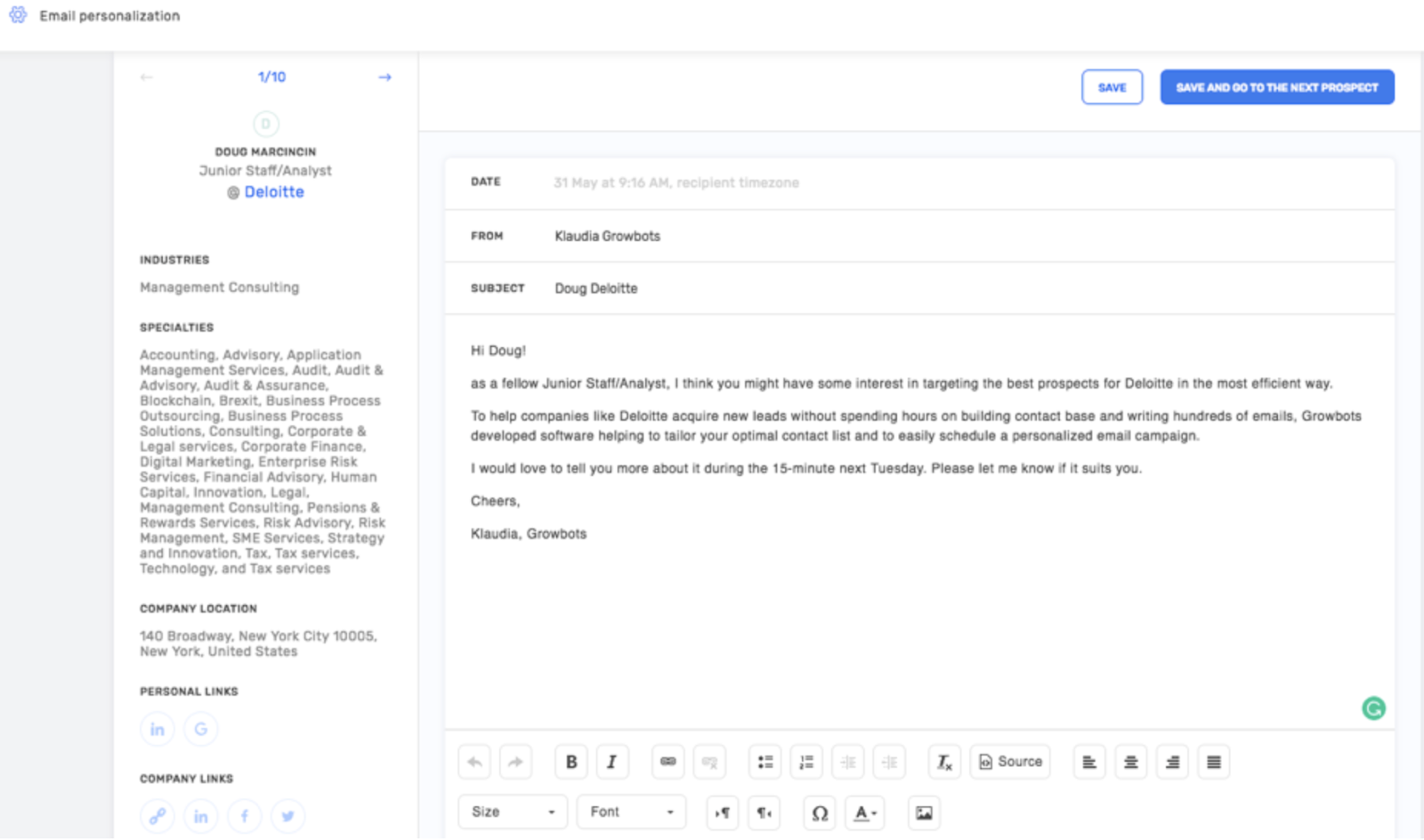Toggle italic formatting
This screenshot has width=1424, height=840.
611,762
